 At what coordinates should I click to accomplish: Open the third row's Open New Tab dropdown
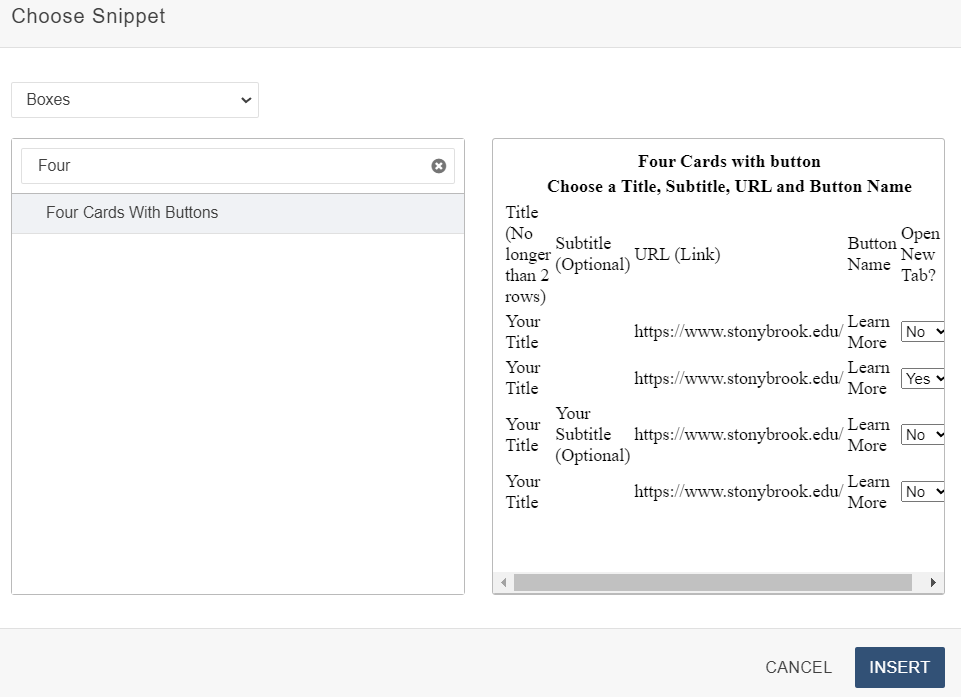[x=922, y=435]
